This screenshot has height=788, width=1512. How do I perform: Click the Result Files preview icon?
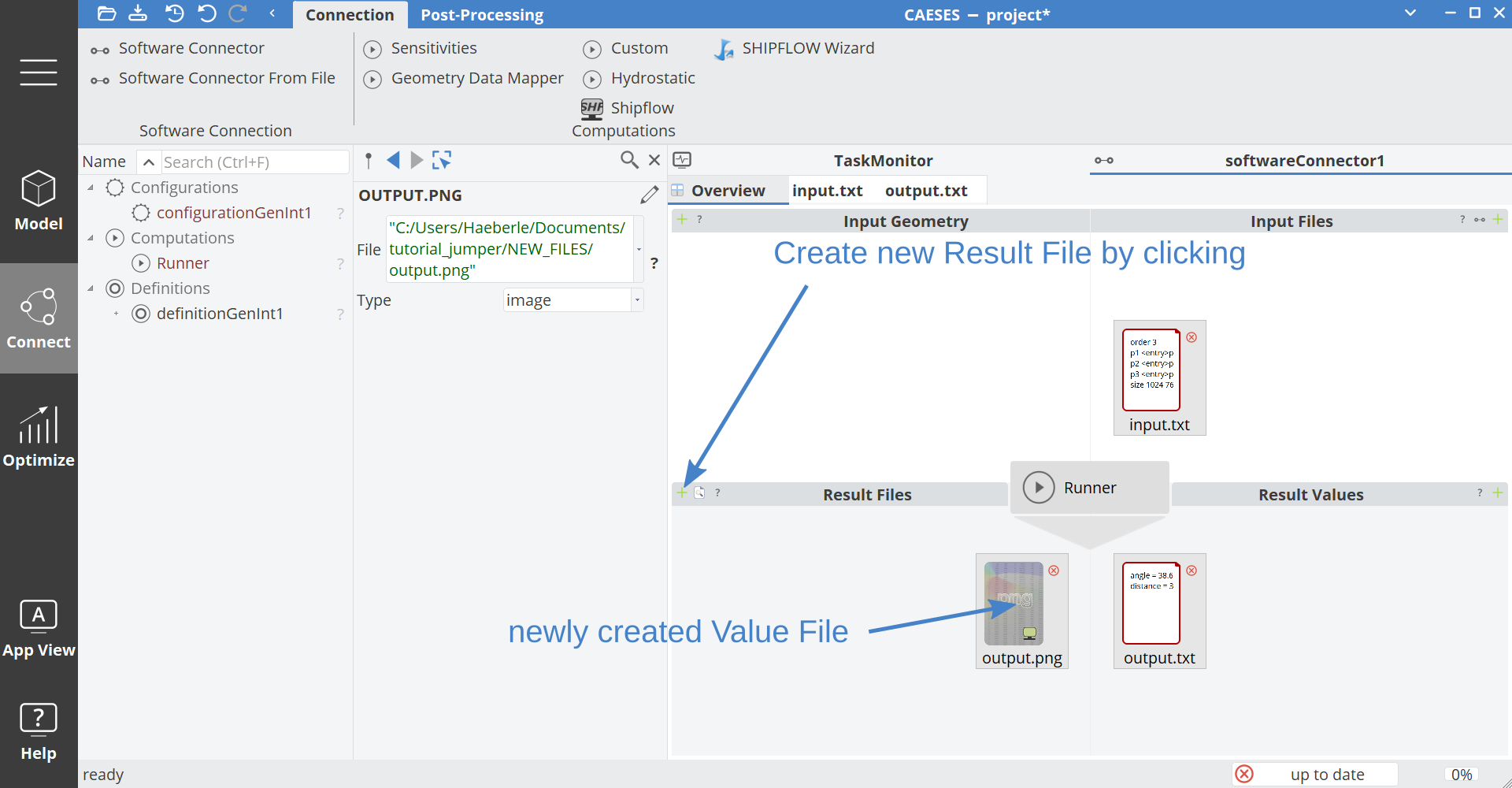pyautogui.click(x=699, y=492)
